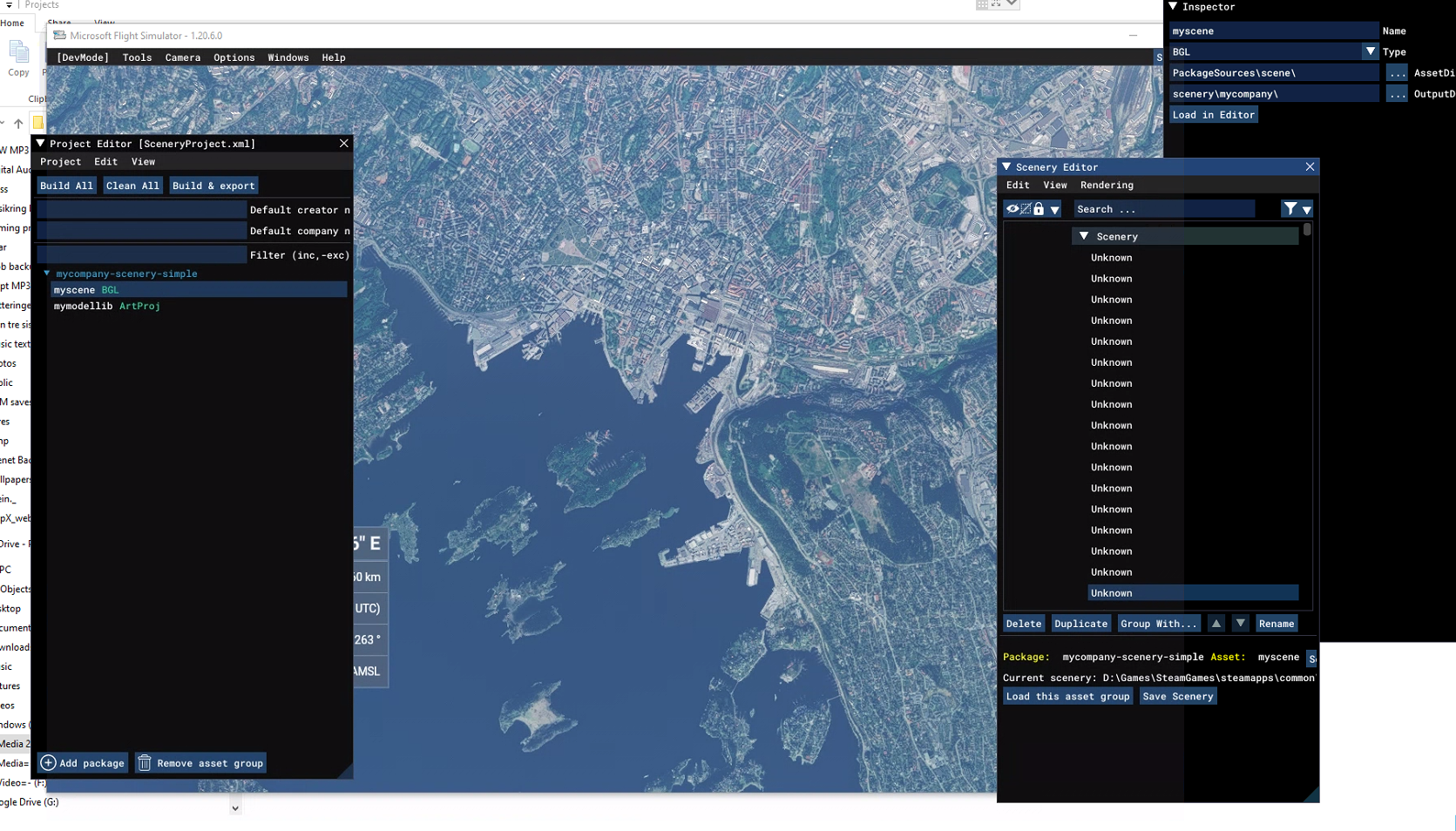
Task: Click the Default creator name field
Action: (142, 210)
